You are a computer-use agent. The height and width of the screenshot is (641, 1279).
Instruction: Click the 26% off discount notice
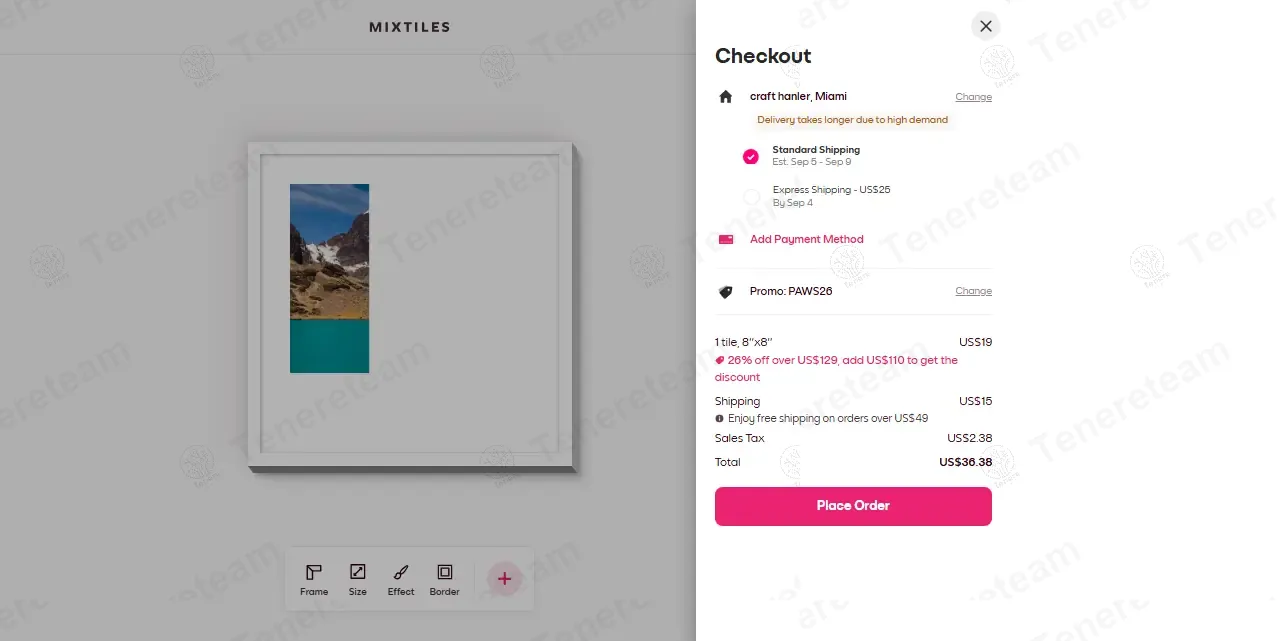click(x=836, y=368)
